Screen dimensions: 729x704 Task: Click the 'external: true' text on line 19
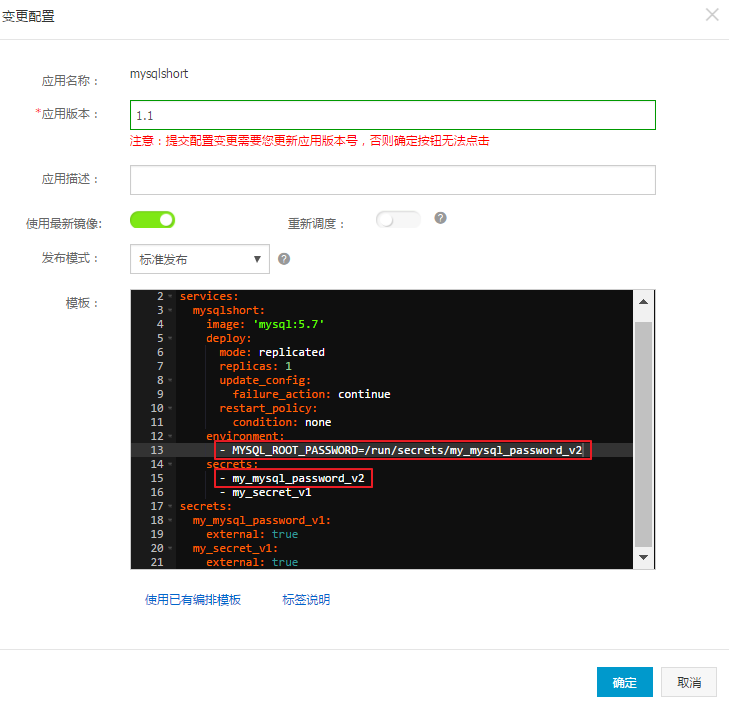[252, 534]
